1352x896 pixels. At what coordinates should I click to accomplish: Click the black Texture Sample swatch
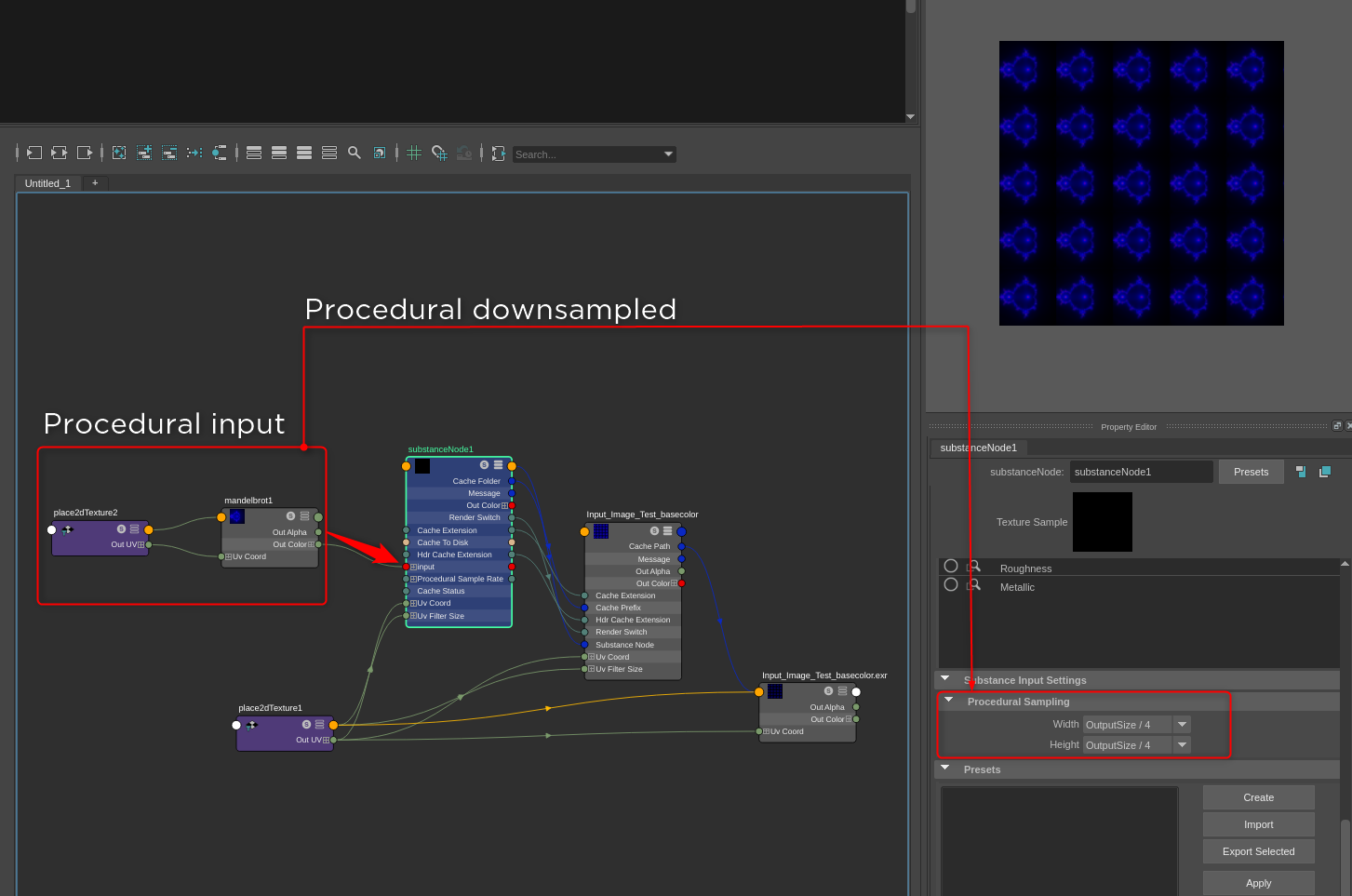tap(1102, 522)
